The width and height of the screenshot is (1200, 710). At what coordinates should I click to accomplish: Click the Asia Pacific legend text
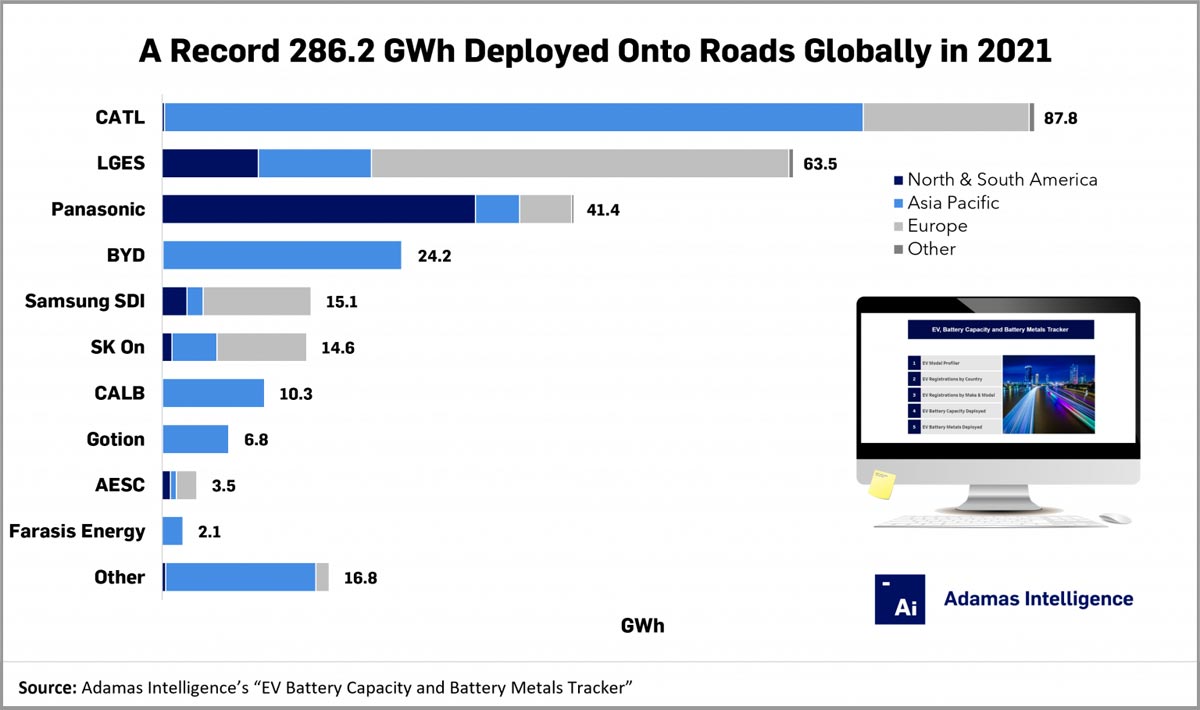click(954, 203)
